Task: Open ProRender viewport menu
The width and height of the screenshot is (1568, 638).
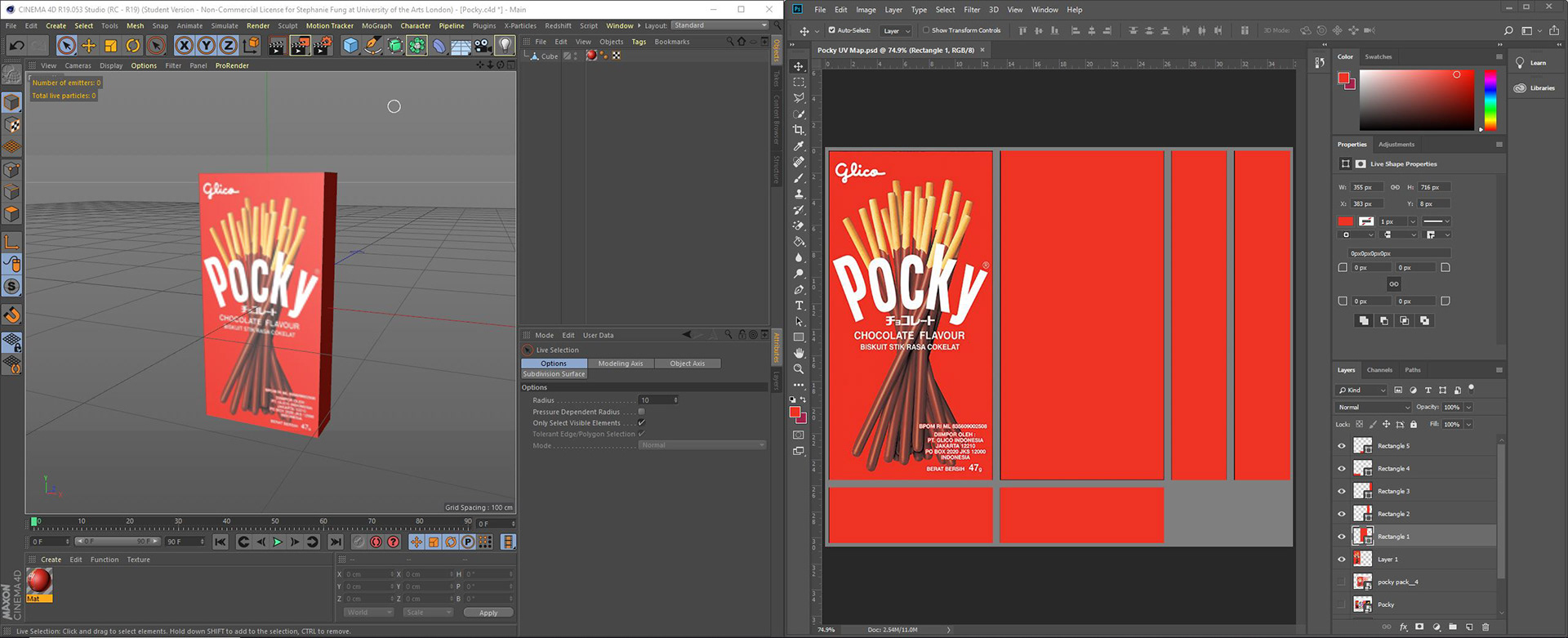Action: pyautogui.click(x=232, y=65)
